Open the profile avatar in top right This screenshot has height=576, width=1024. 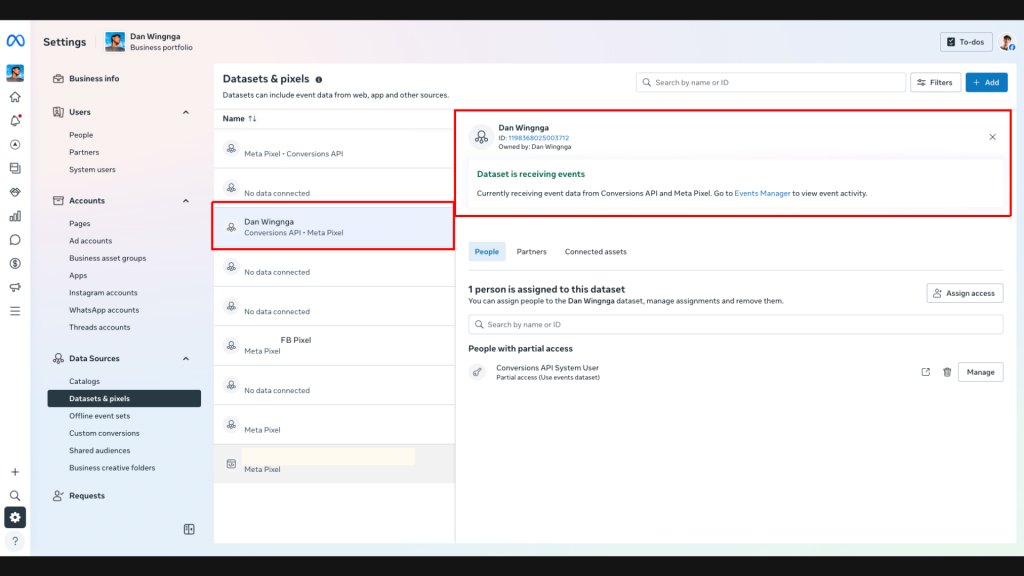pos(1006,42)
